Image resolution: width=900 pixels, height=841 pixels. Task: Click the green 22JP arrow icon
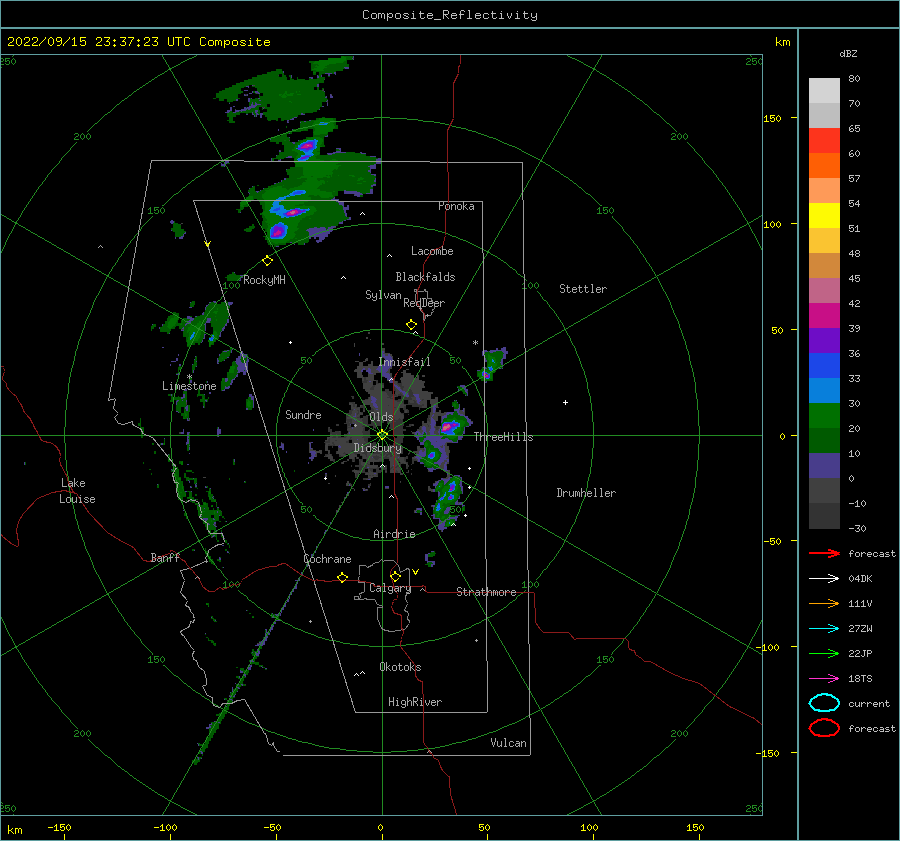[x=824, y=653]
